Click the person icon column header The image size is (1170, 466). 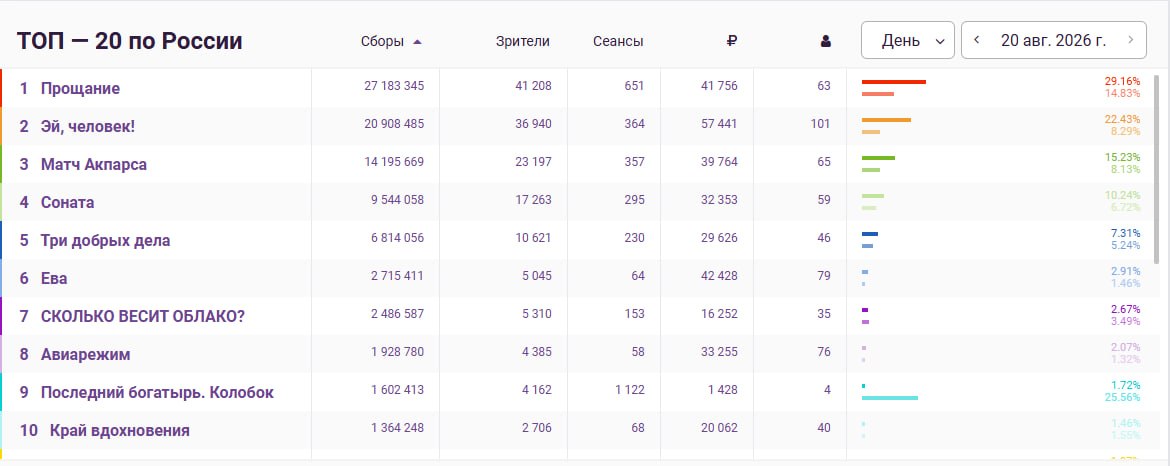[825, 42]
